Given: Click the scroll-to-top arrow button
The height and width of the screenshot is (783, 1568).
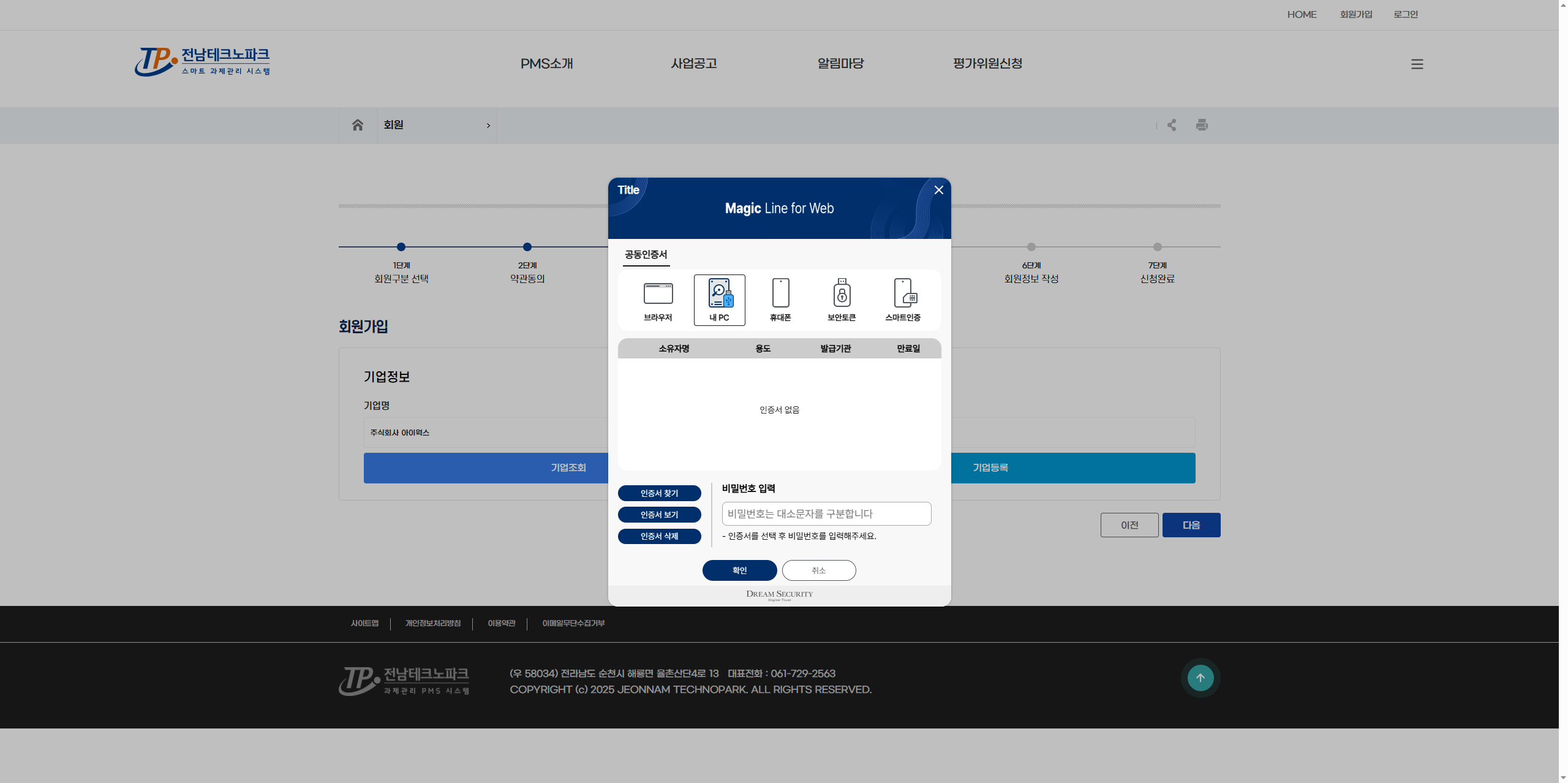Looking at the screenshot, I should [x=1200, y=678].
